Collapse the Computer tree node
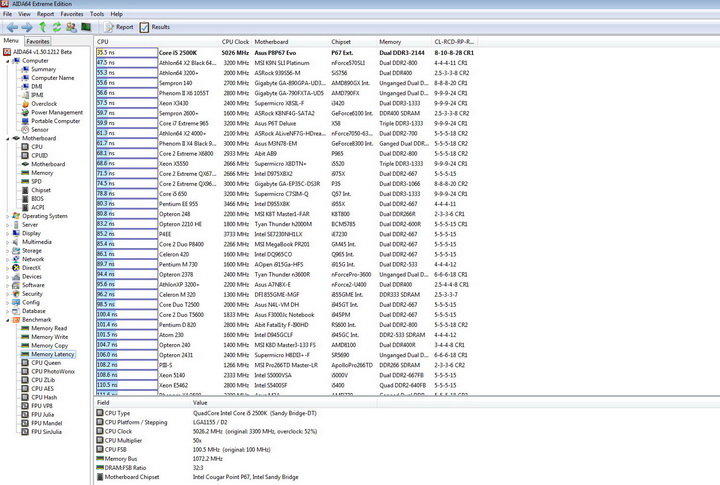Screen dimensions: 720x485 tap(7, 61)
